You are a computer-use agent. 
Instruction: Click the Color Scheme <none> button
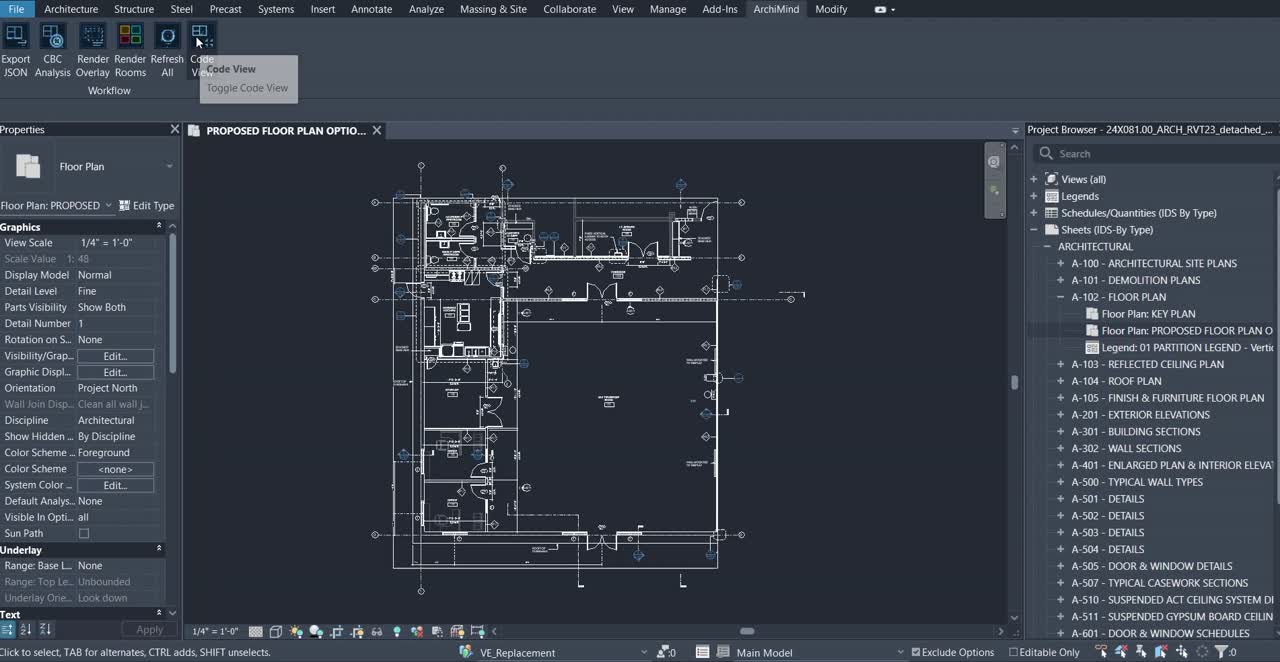click(x=115, y=469)
